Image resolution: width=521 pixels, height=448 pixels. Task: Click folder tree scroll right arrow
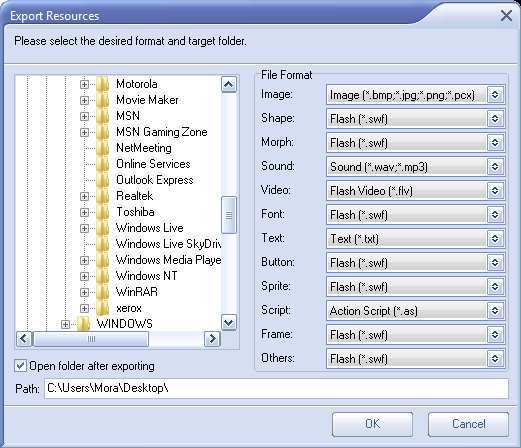212,339
